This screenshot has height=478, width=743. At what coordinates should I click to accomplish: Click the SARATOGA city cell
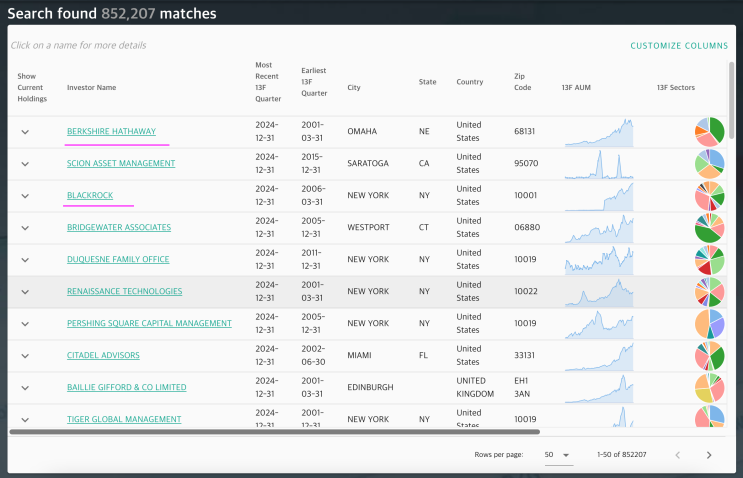point(368,163)
